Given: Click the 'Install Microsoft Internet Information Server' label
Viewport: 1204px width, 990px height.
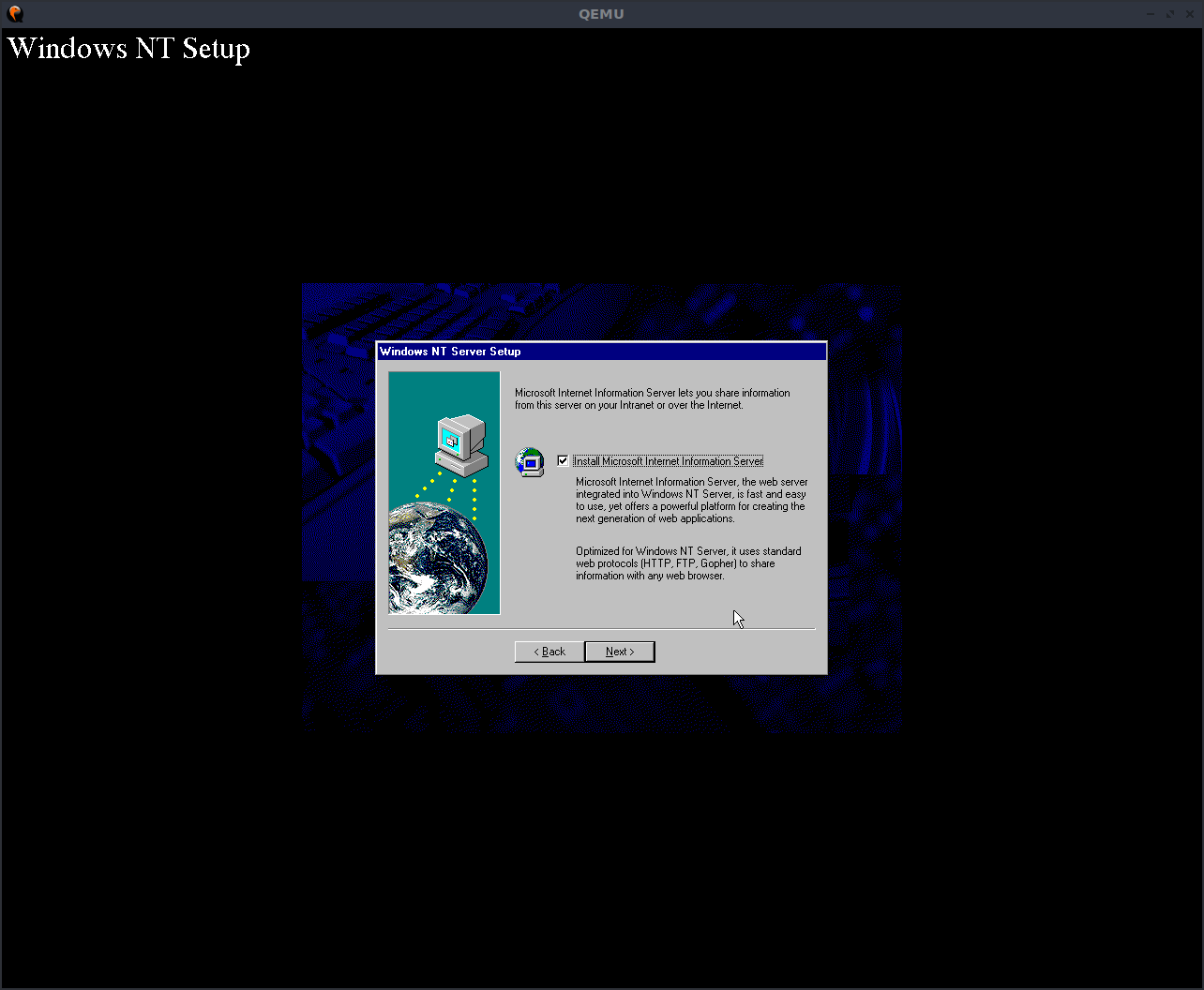Looking at the screenshot, I should [669, 461].
